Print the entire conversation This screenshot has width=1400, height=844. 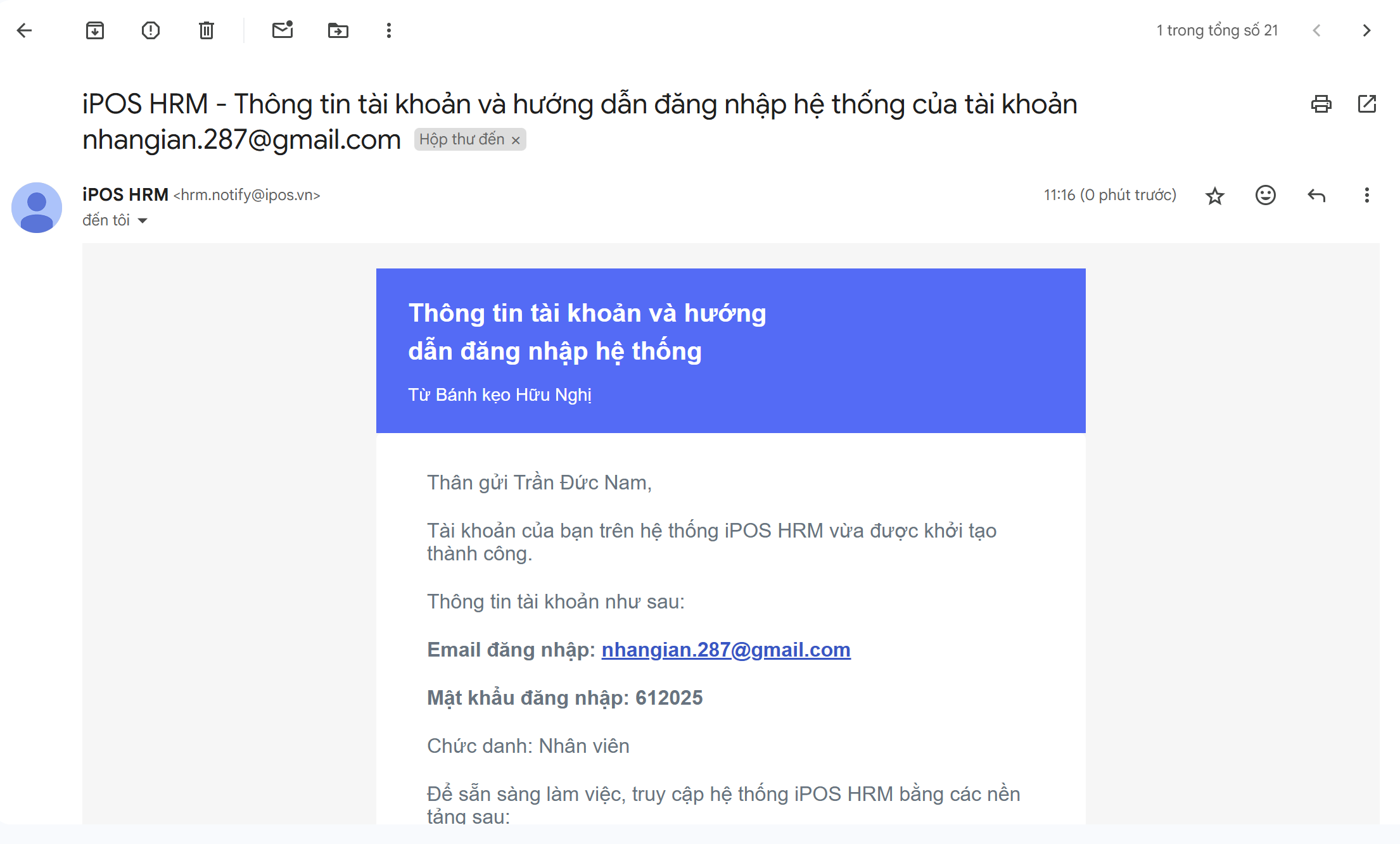pyautogui.click(x=1321, y=104)
